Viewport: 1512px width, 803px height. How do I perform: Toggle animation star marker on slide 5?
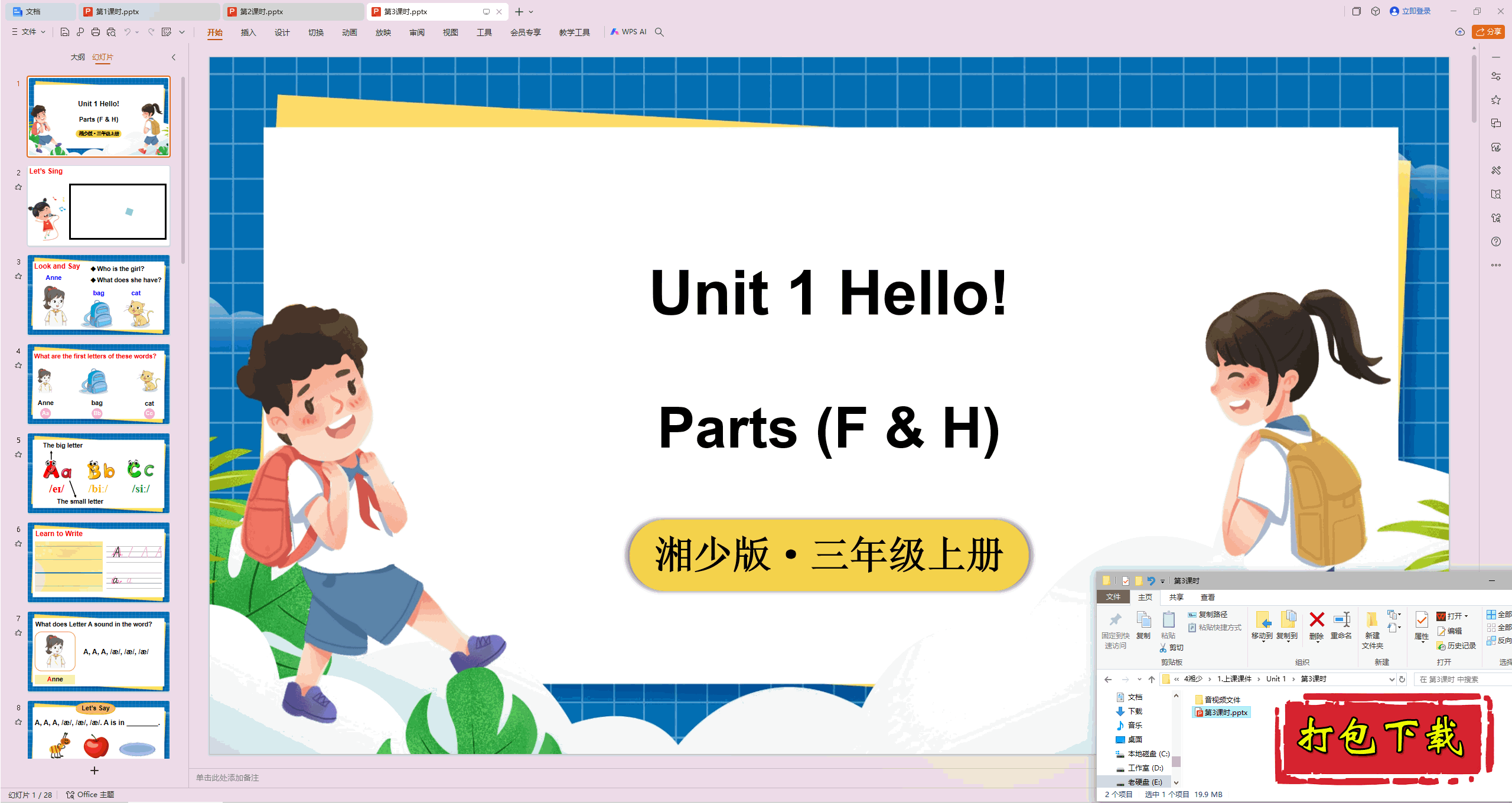pyautogui.click(x=18, y=455)
